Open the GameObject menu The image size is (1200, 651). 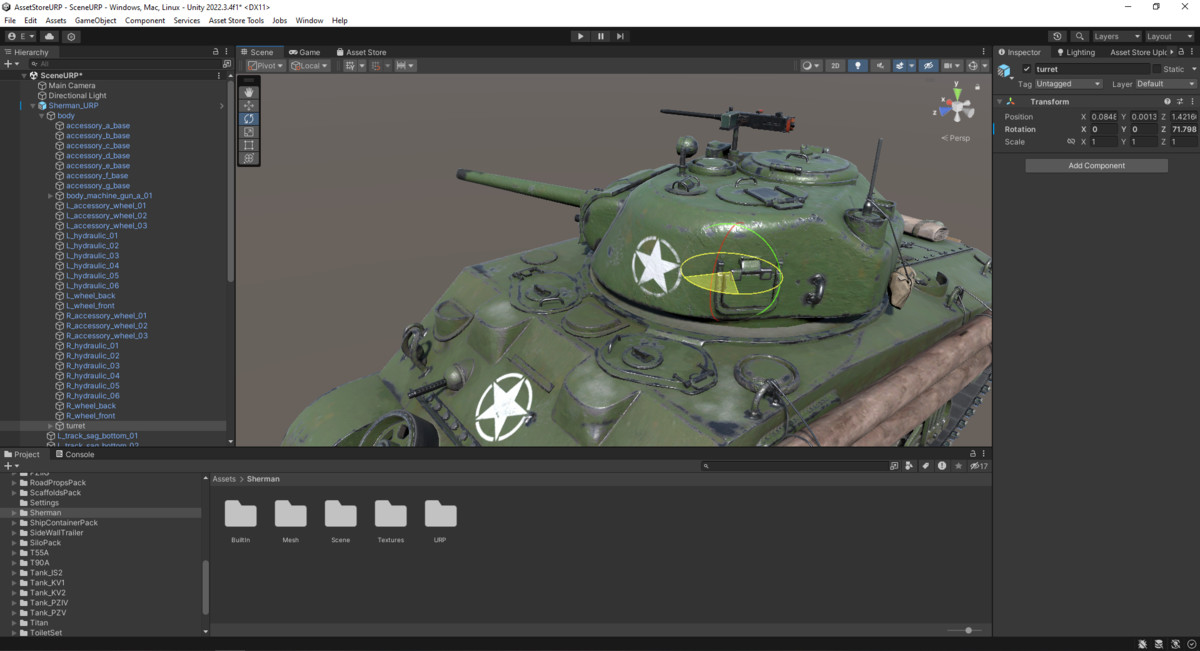tap(95, 20)
